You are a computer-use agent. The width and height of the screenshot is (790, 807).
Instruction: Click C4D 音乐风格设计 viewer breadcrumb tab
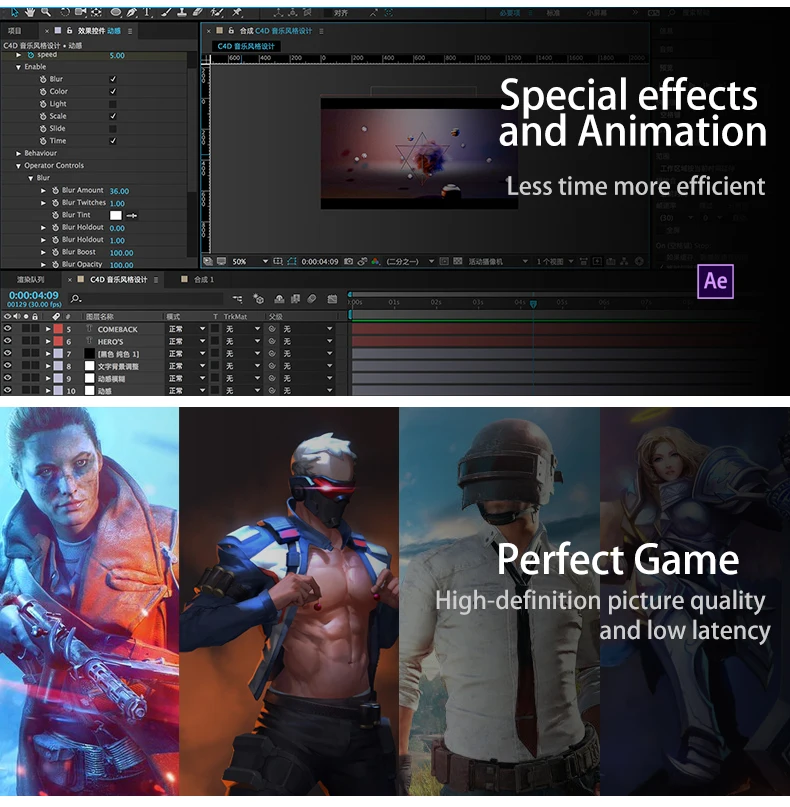pyautogui.click(x=246, y=46)
